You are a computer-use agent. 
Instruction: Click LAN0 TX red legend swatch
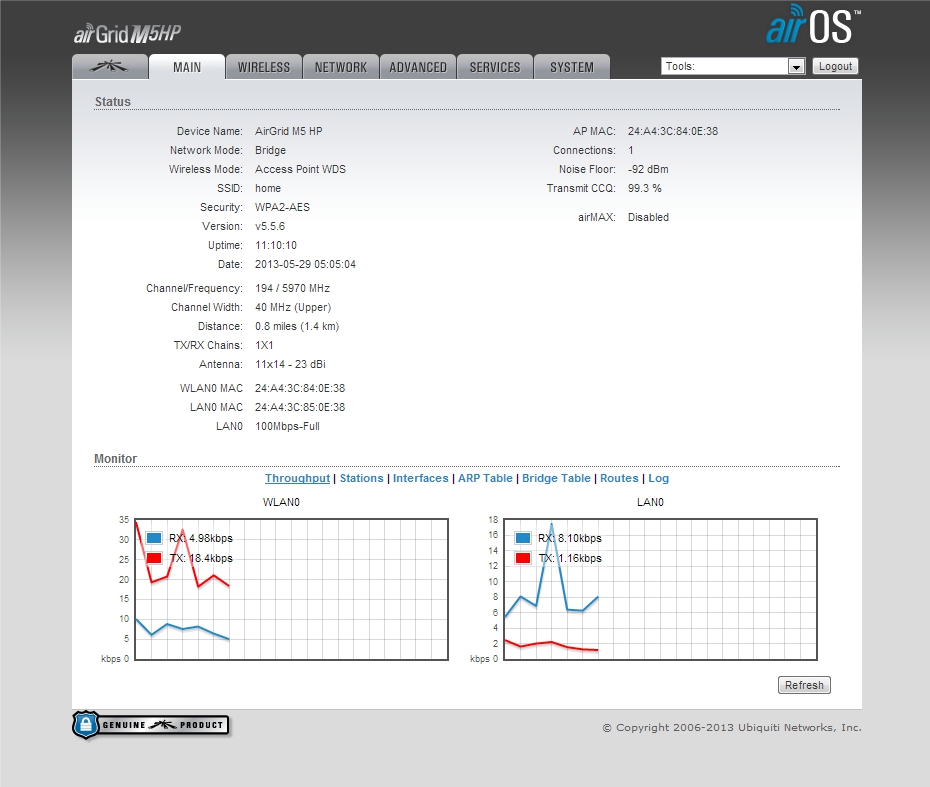click(x=523, y=558)
